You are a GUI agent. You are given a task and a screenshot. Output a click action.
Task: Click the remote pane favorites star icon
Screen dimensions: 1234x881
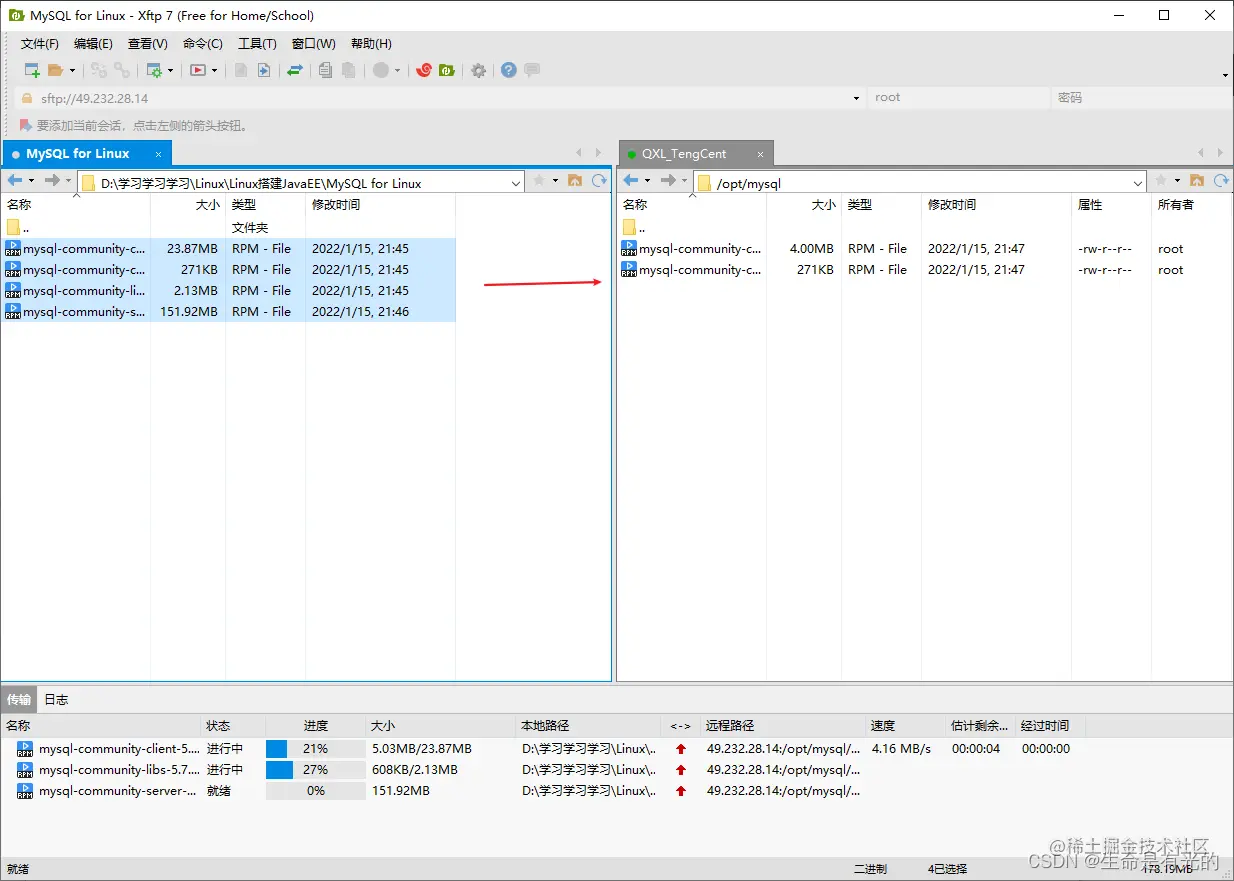click(1161, 180)
